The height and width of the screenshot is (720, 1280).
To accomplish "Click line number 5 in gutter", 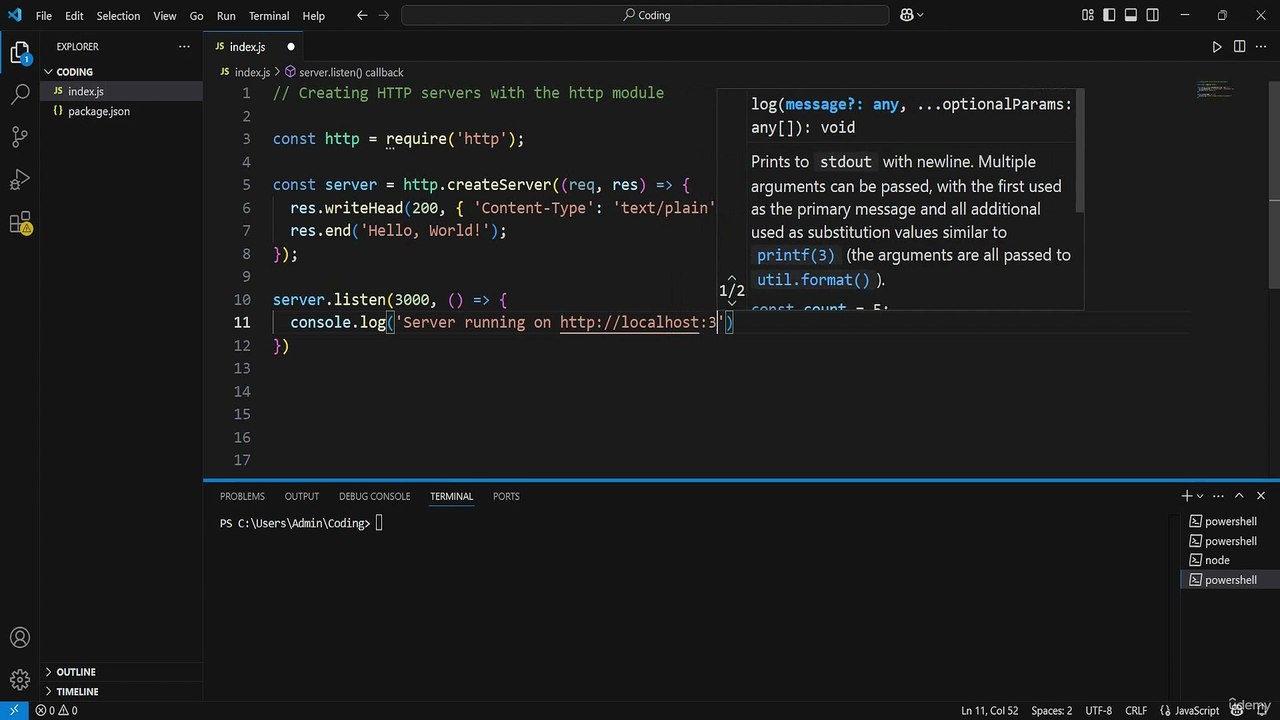I will coord(246,185).
